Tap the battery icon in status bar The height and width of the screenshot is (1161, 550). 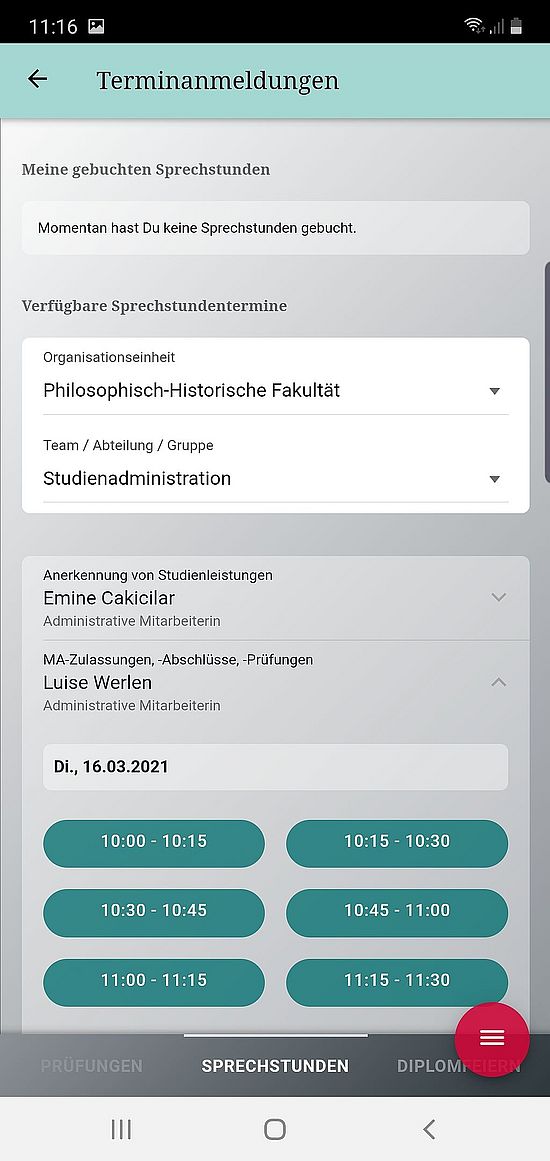tap(516, 26)
